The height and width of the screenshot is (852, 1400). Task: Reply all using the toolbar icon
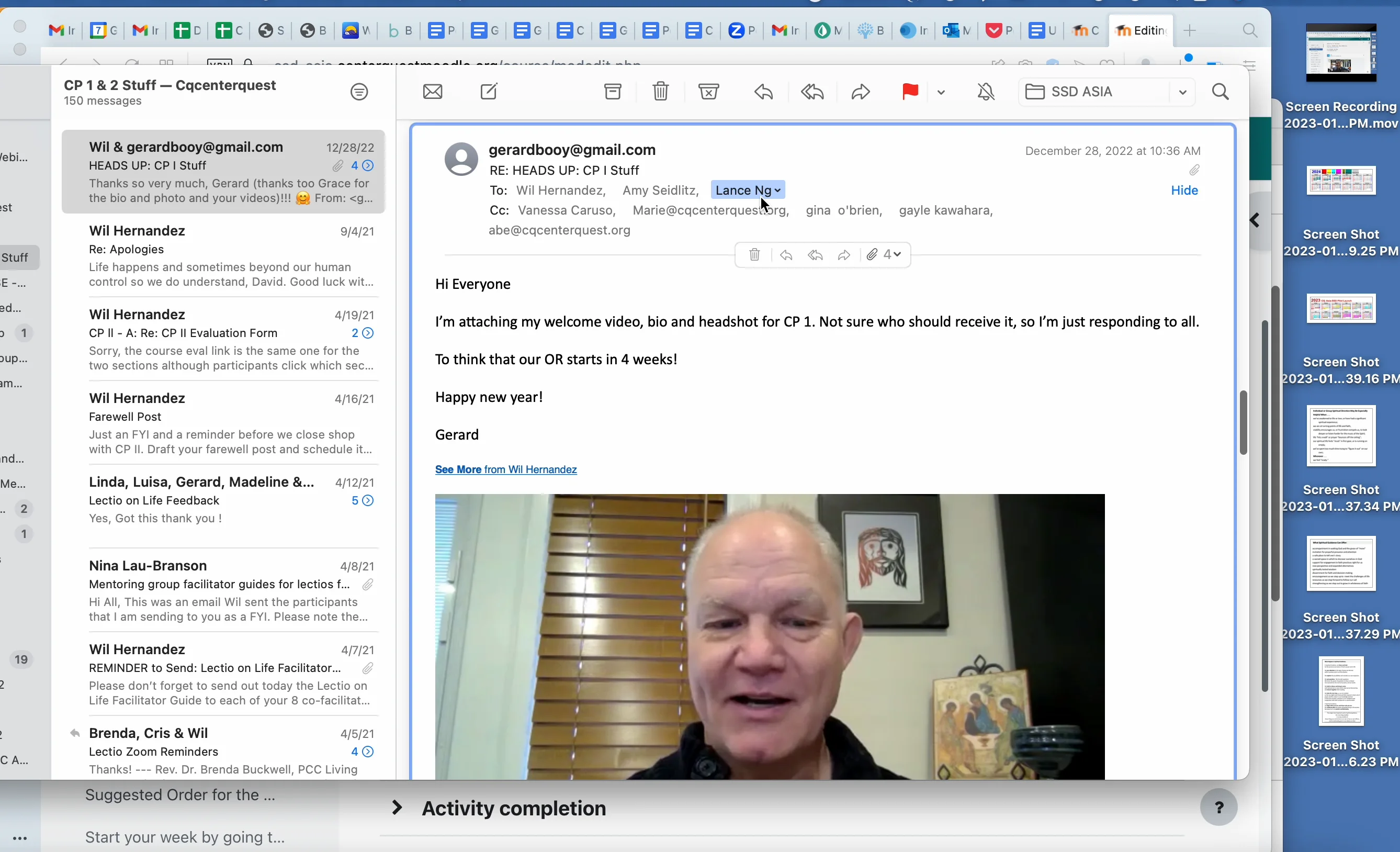(x=812, y=92)
